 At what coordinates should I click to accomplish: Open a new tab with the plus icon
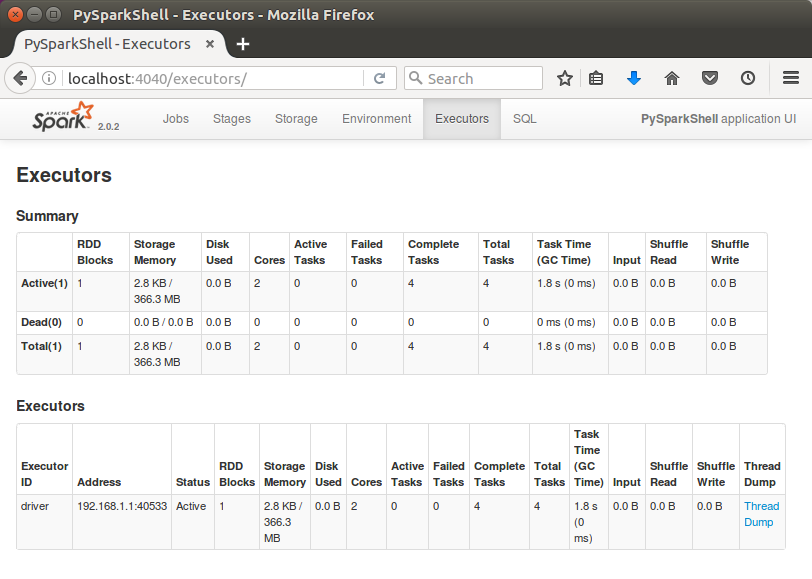(243, 45)
